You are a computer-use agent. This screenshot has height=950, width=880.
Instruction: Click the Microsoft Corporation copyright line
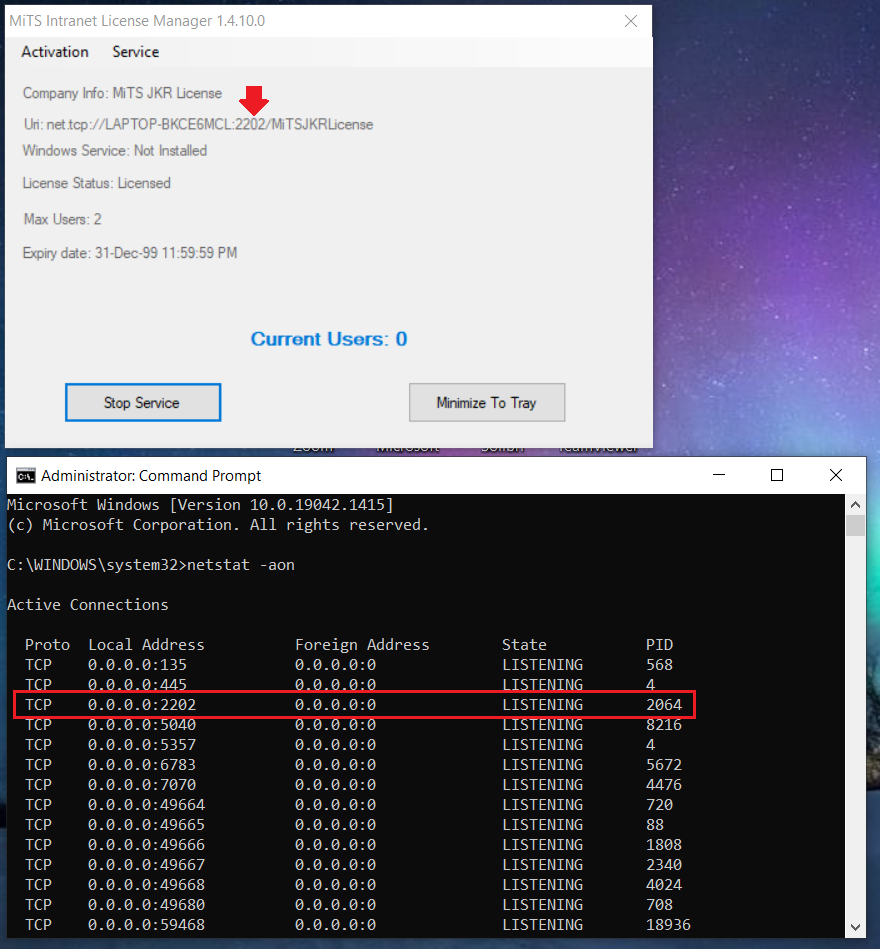click(218, 525)
